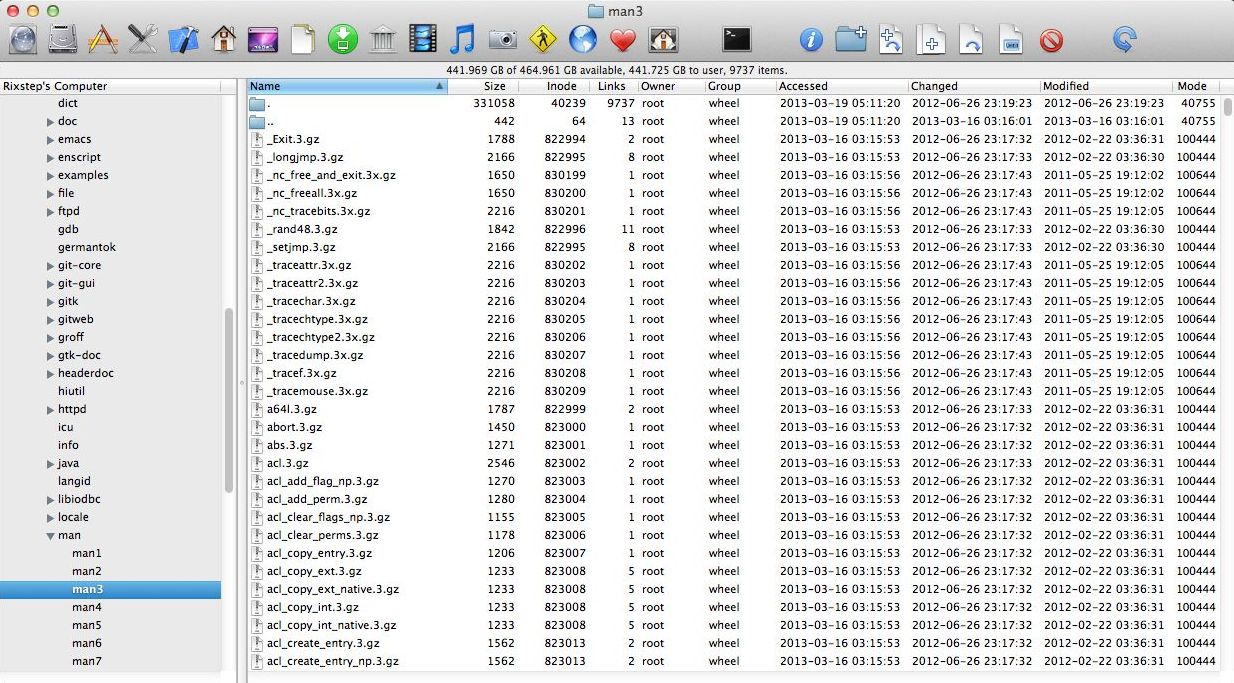Screen dimensions: 1234x683
Task: Sort by the Name column header
Action: tap(346, 86)
